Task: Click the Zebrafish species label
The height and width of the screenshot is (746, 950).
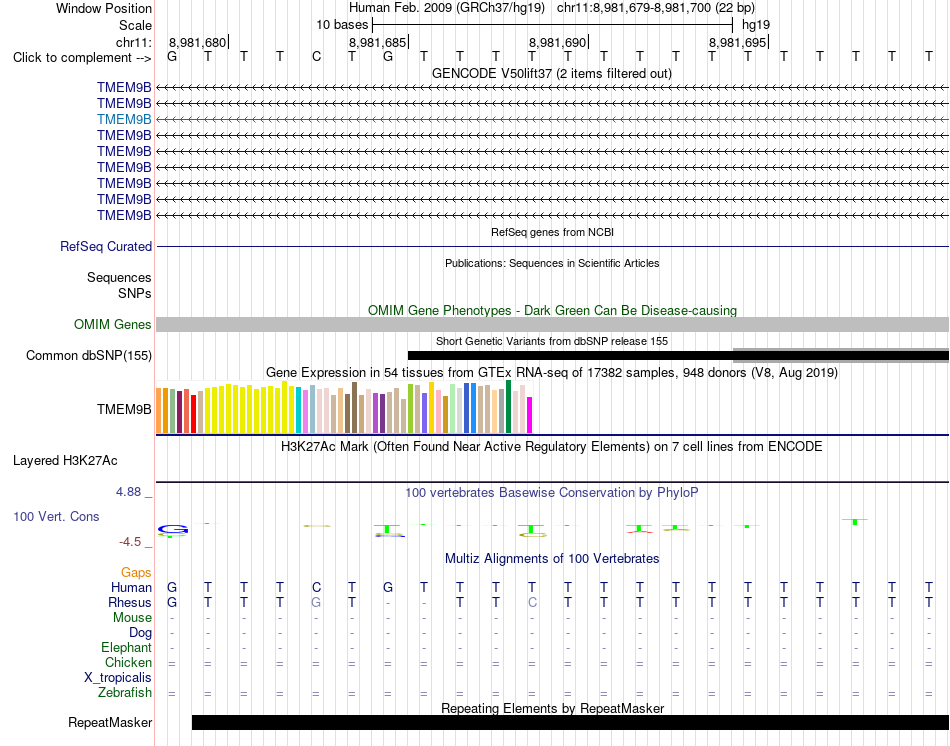Action: click(x=125, y=693)
